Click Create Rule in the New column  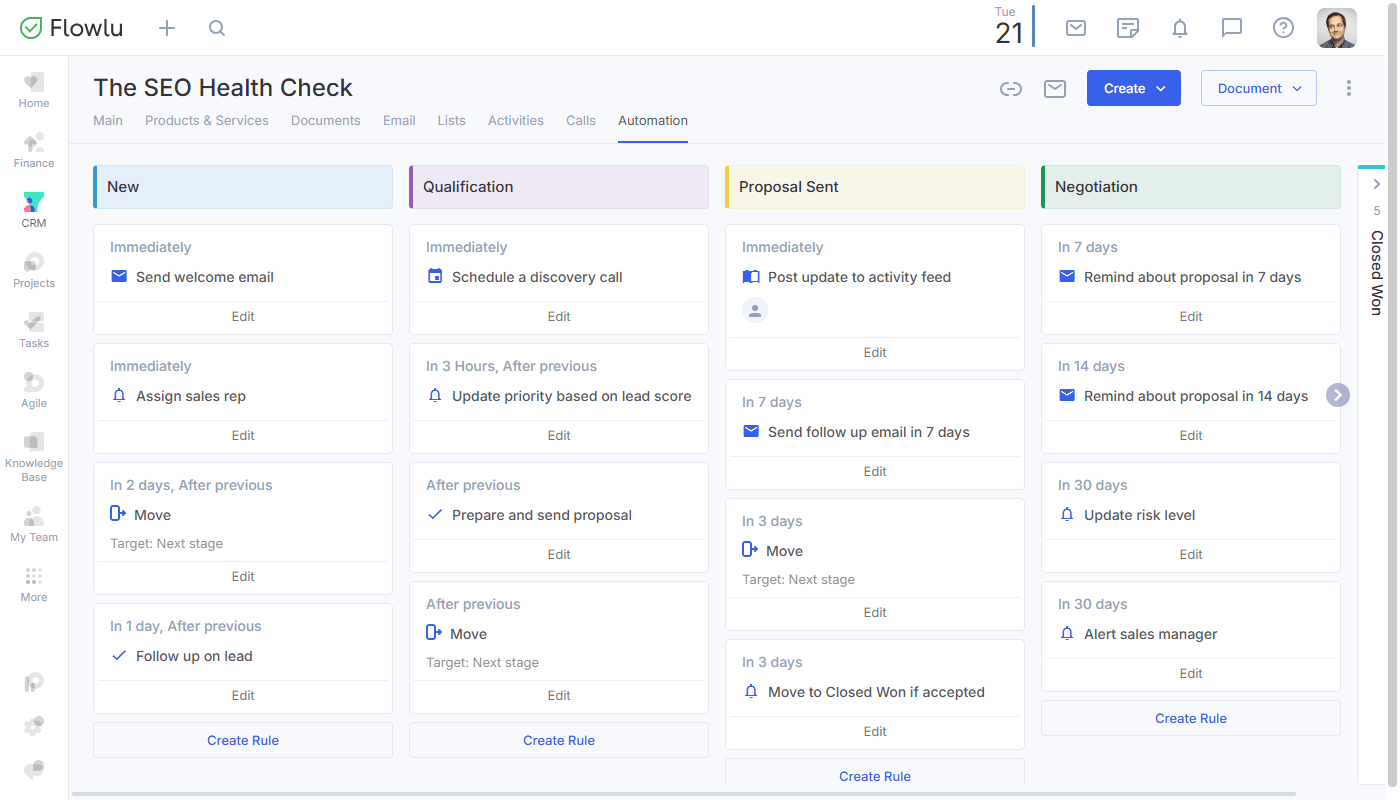click(x=242, y=739)
